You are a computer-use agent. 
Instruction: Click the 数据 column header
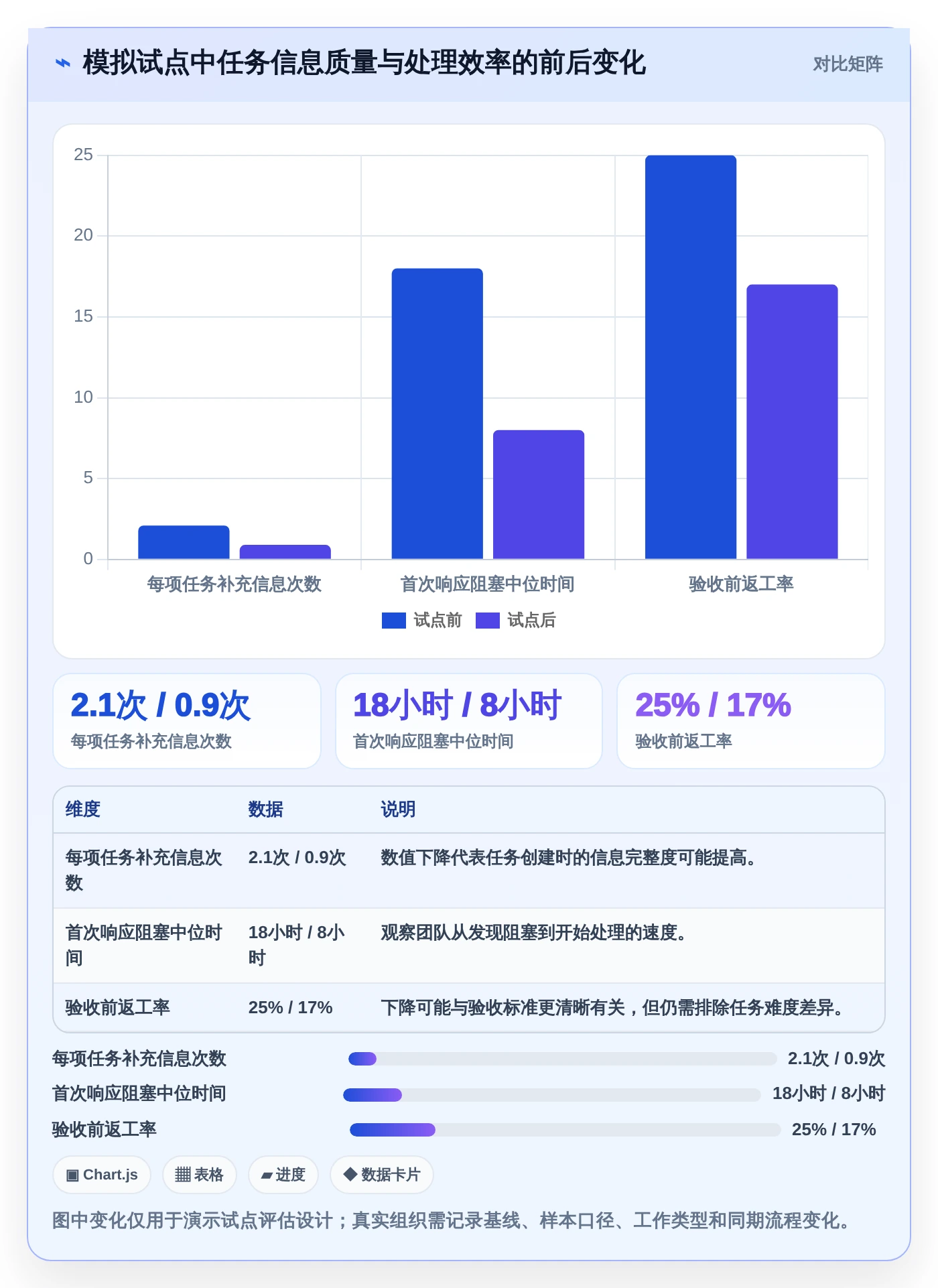[266, 810]
